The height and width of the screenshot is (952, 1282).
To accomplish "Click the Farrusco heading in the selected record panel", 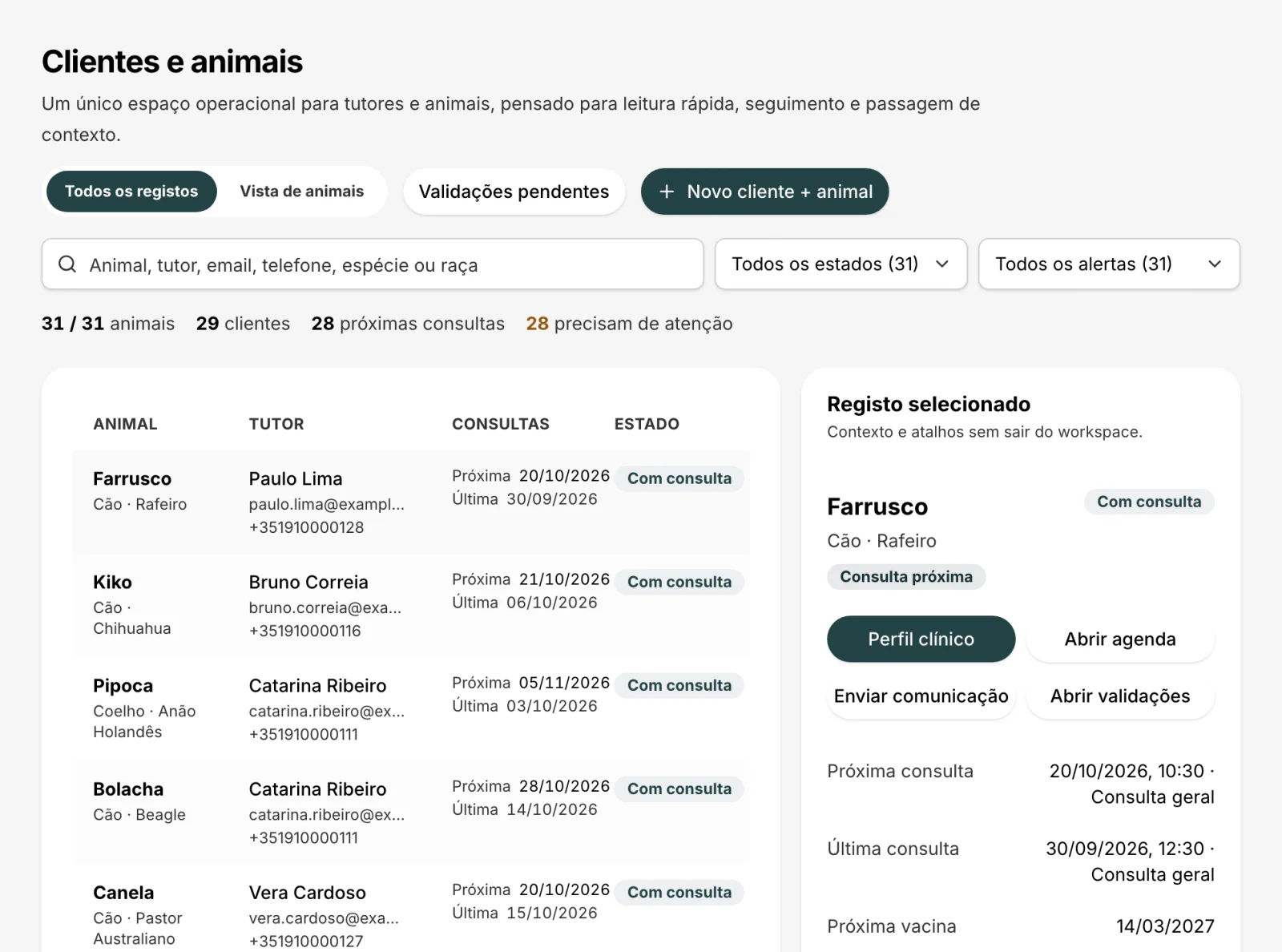I will (877, 506).
